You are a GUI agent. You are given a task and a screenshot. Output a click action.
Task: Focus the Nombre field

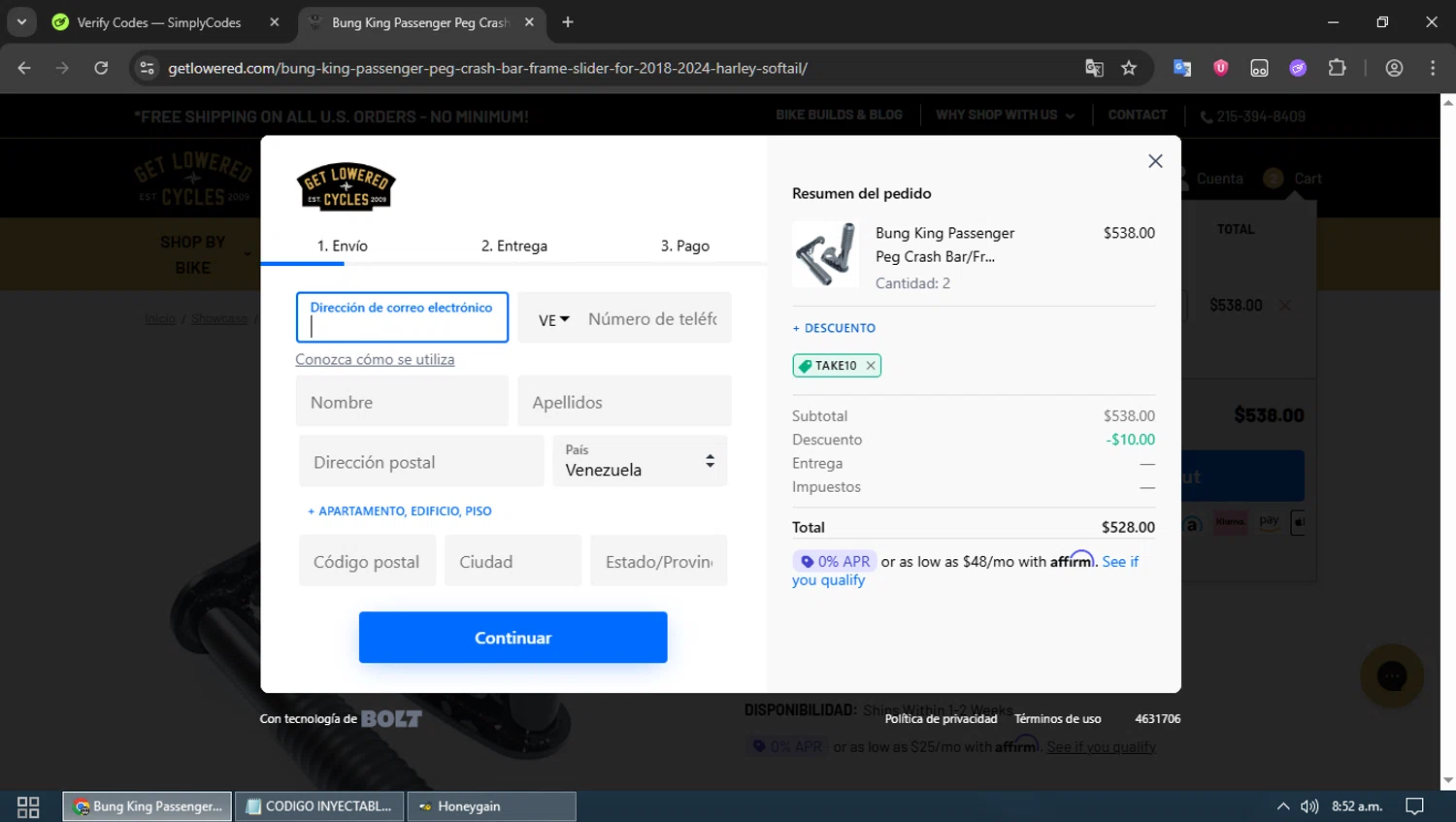[x=402, y=402]
